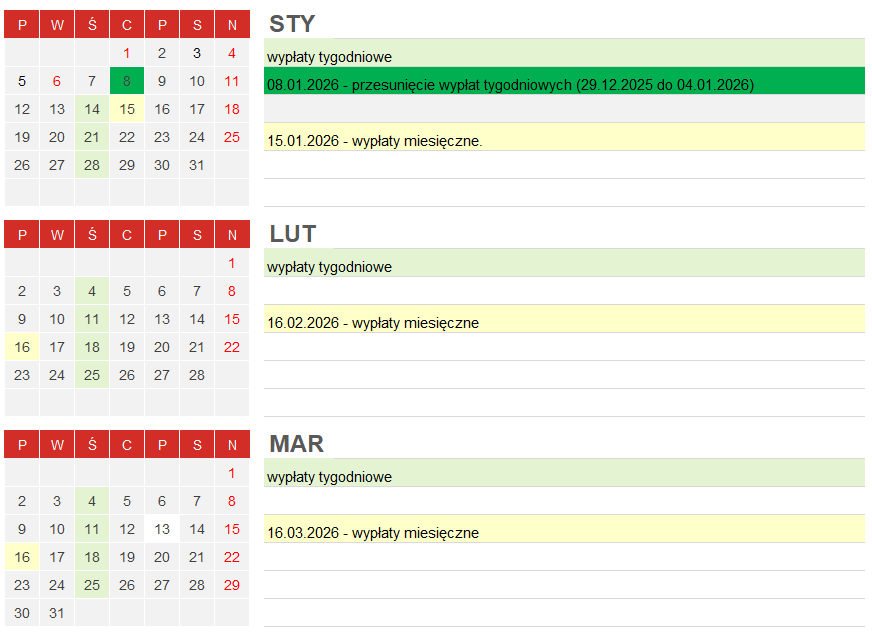Pick day 11 in the February calendar
The height and width of the screenshot is (632, 872).
click(92, 319)
